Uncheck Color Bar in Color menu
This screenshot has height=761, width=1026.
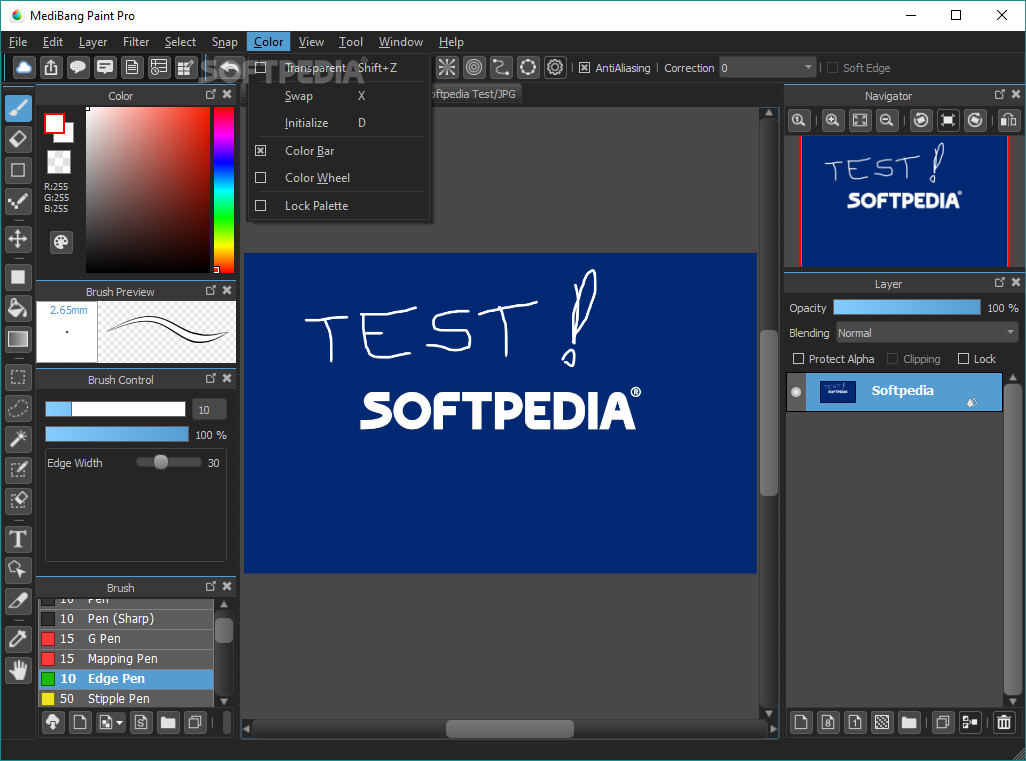point(260,150)
